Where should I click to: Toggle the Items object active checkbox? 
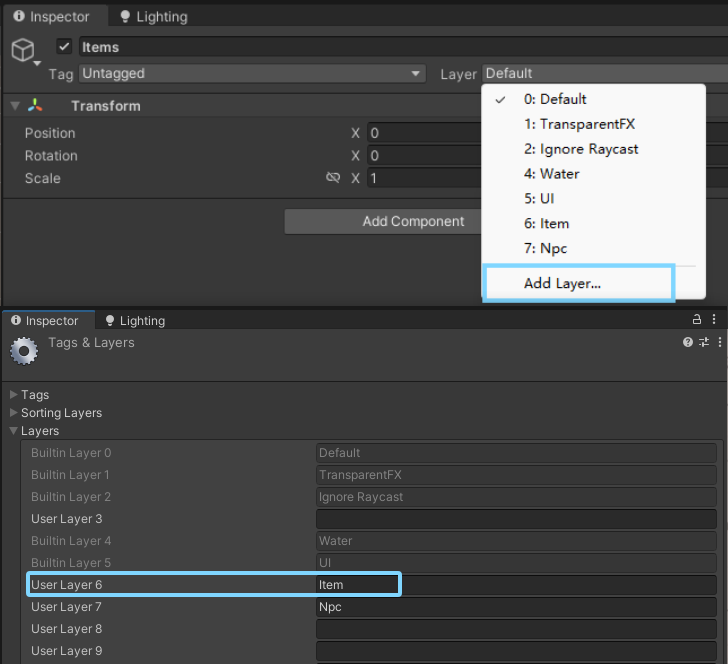(64, 47)
